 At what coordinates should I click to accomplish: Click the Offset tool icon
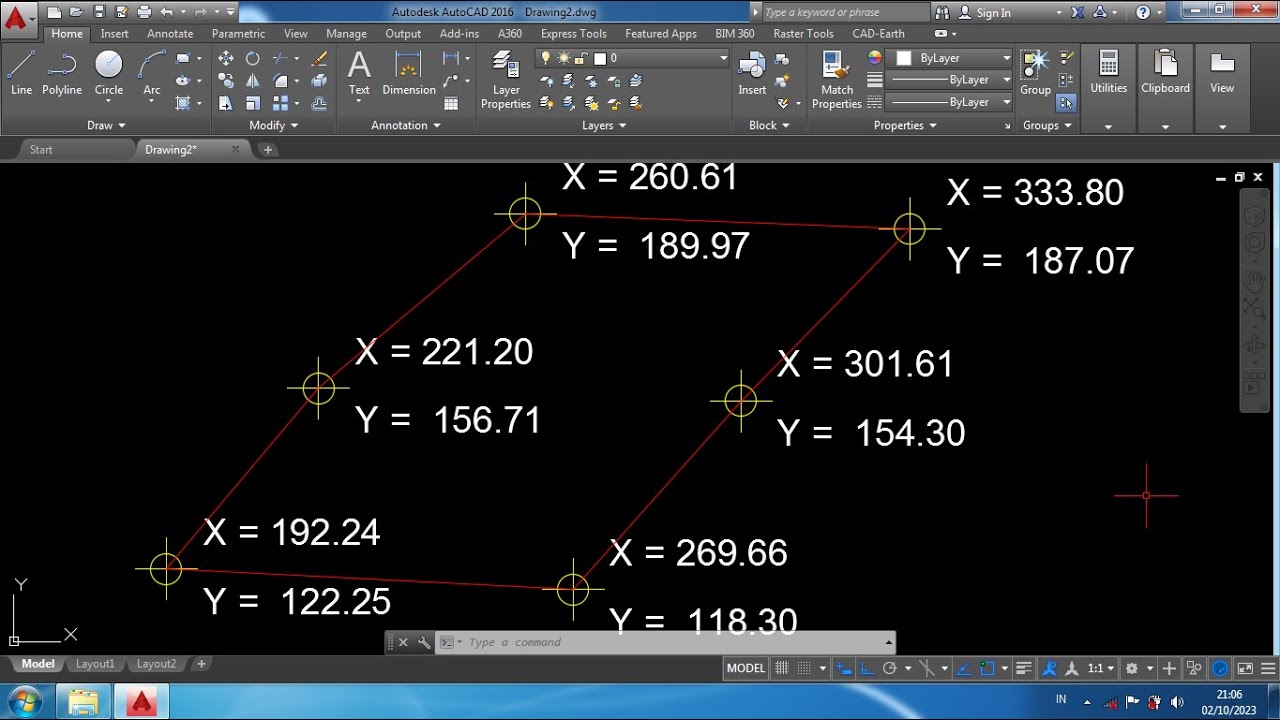pos(319,103)
